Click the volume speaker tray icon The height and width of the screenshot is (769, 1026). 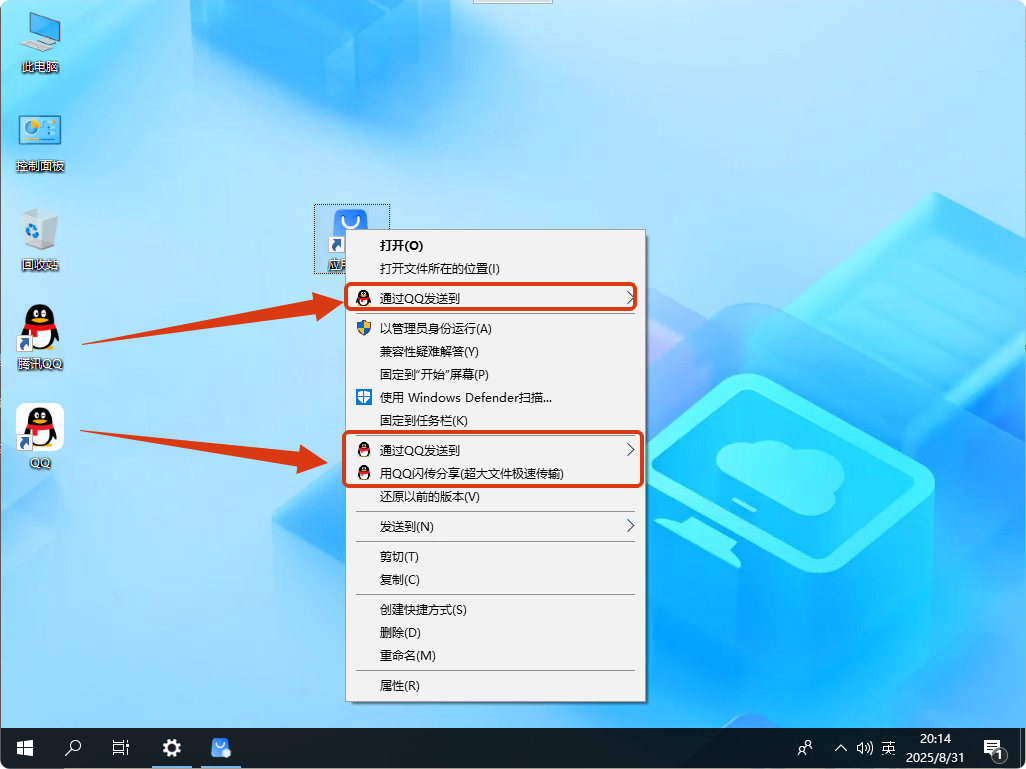coord(864,747)
